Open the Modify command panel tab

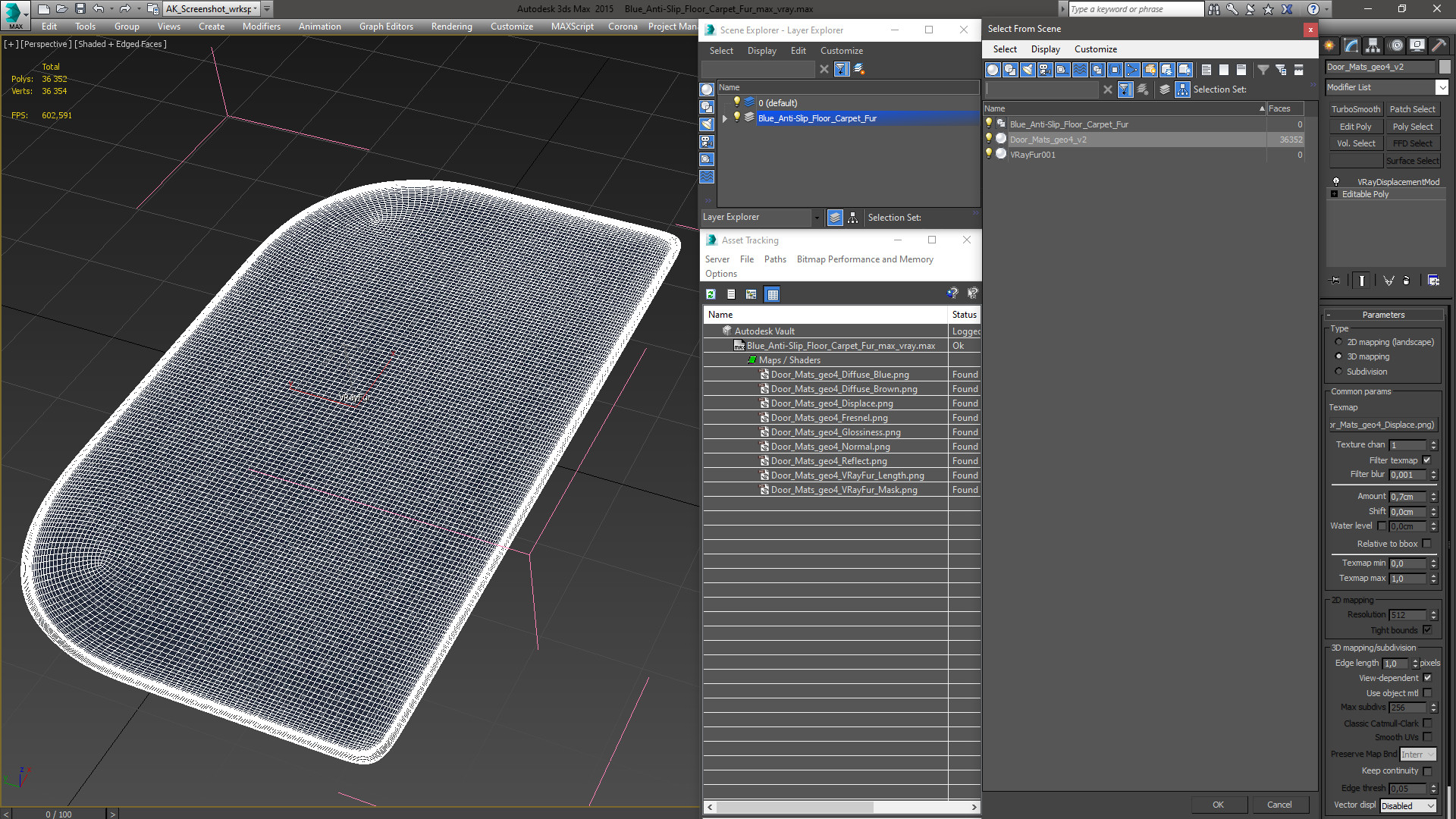tap(1351, 45)
